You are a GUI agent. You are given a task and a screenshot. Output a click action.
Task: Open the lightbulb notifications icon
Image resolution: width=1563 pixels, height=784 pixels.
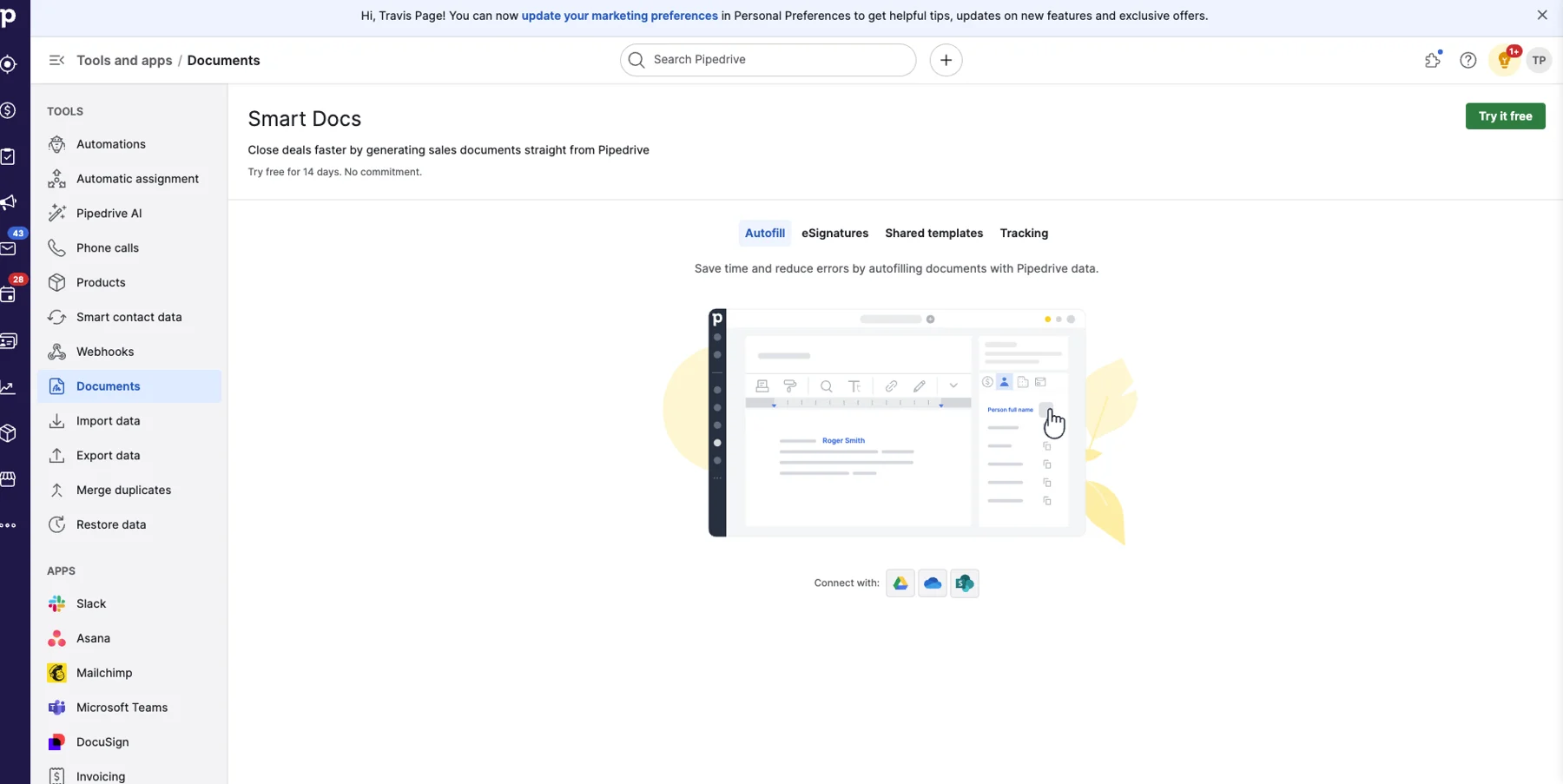[1505, 60]
